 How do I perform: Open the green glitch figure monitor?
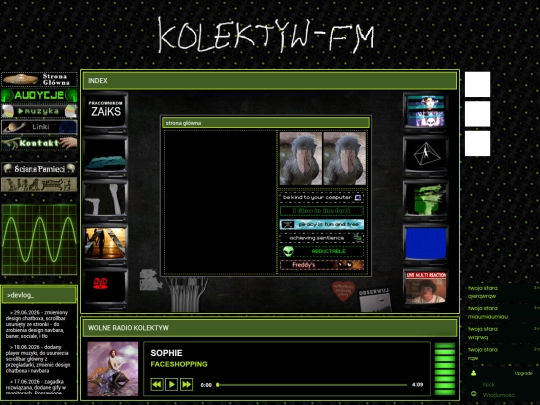[x=426, y=201]
